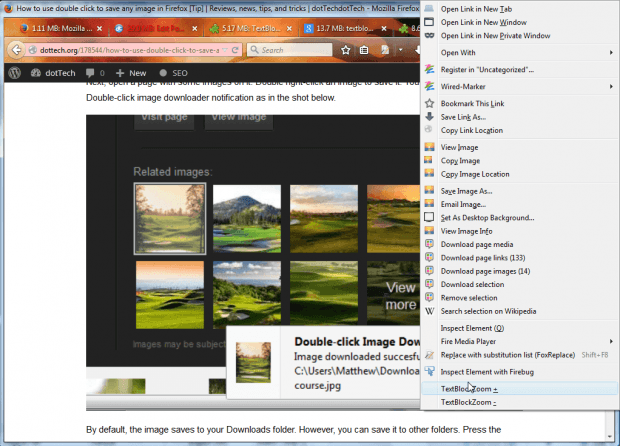620x446 pixels.
Task: Open the address bar history dropdown arrow
Action: pyautogui.click(x=225, y=50)
